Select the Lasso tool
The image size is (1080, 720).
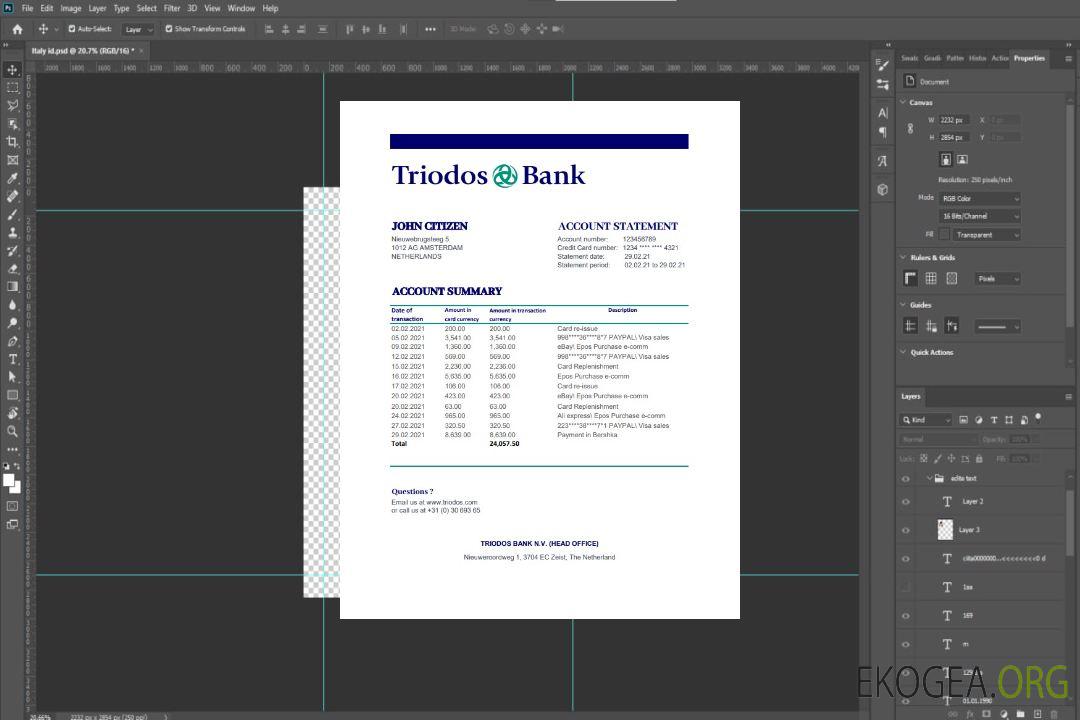point(12,105)
